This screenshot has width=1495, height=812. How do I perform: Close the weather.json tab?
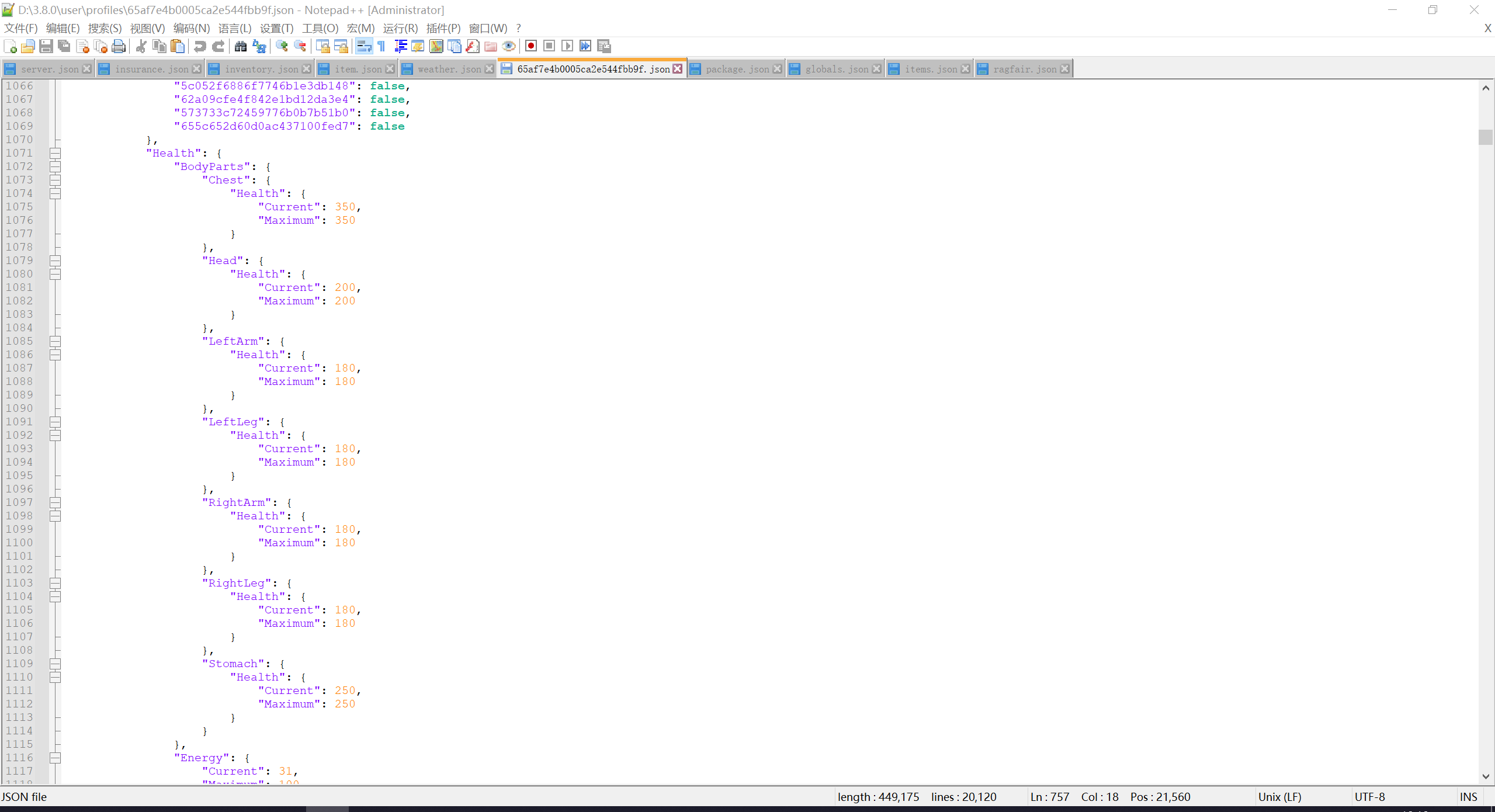click(490, 69)
